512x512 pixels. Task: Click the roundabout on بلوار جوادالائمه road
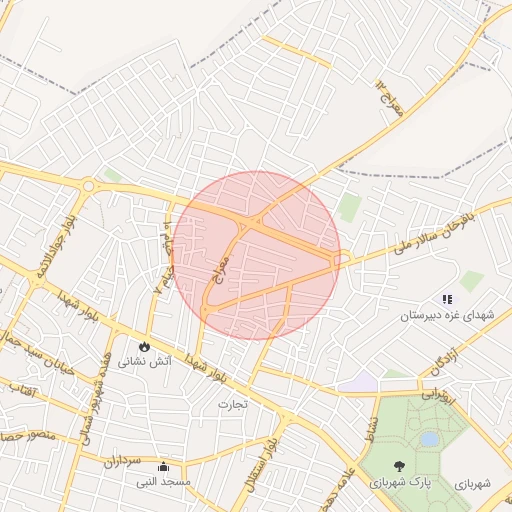[88, 186]
